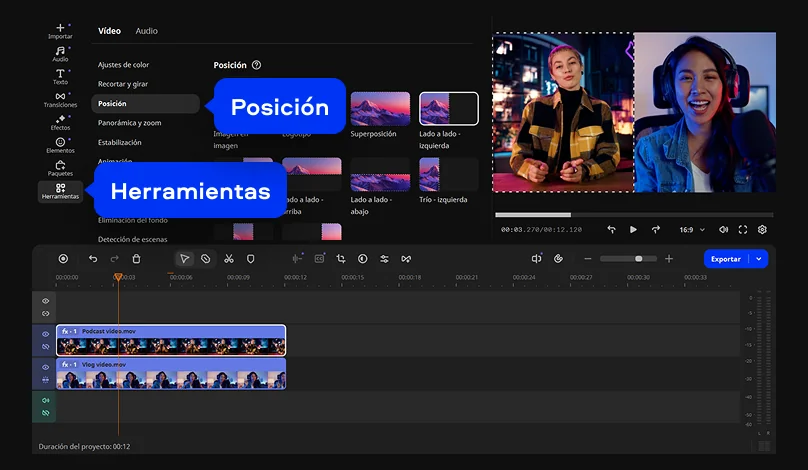Expand the Exportar button dropdown arrow

pos(759,259)
